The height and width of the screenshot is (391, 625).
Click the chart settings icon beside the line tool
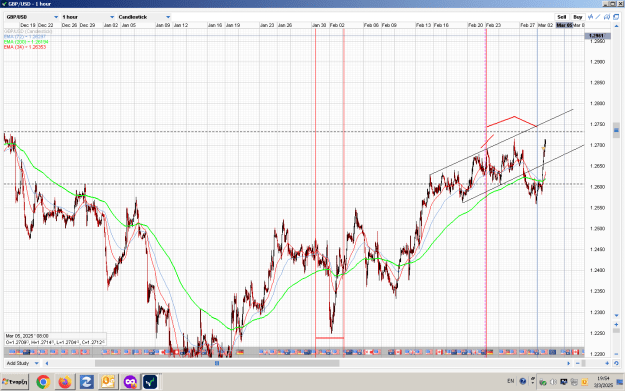click(607, 17)
